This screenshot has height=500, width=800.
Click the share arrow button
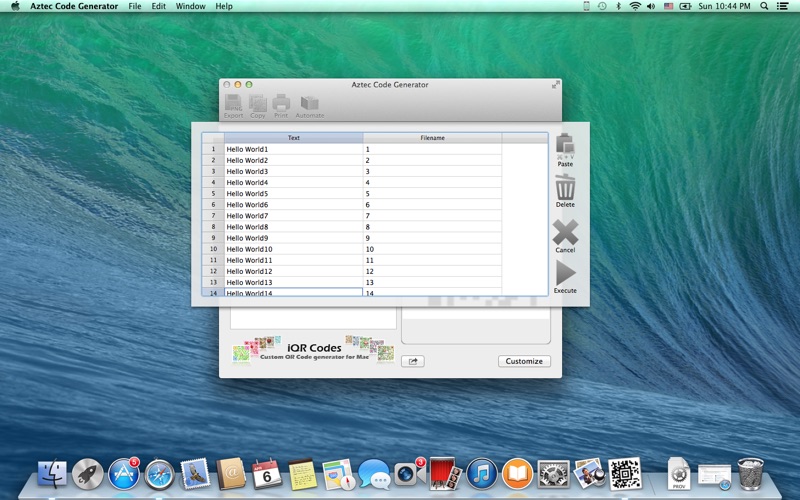413,361
